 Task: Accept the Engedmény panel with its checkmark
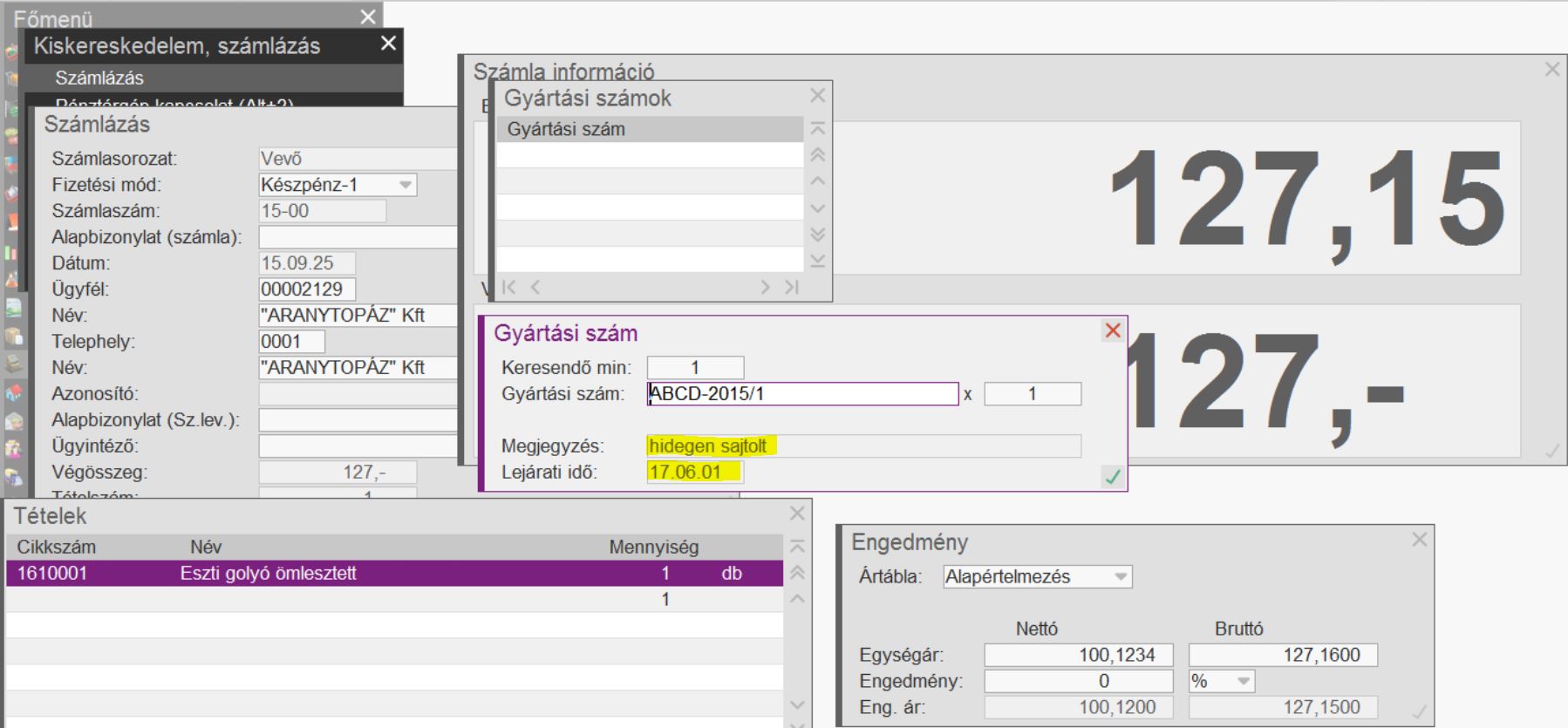[1419, 711]
